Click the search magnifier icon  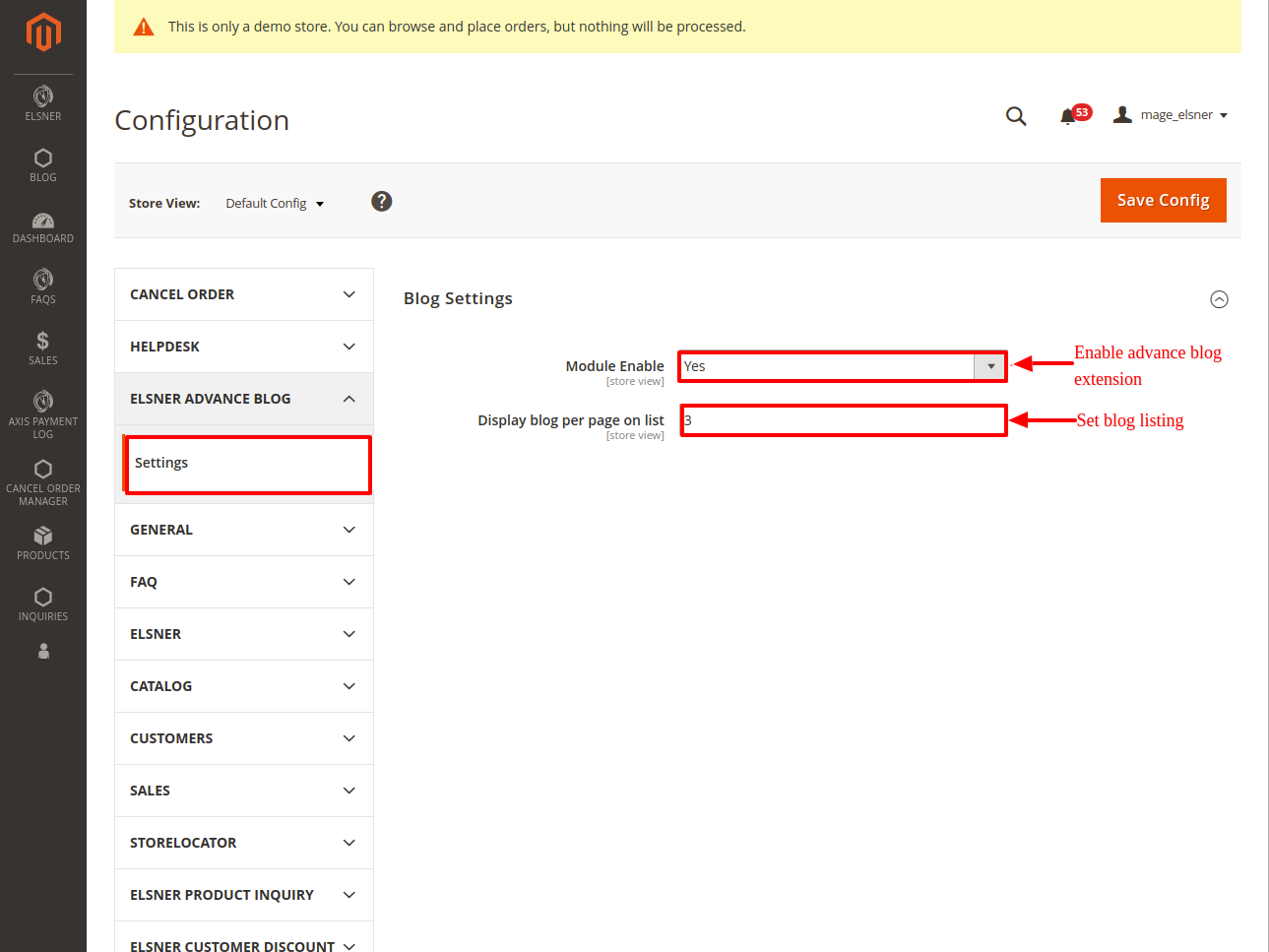point(1016,116)
